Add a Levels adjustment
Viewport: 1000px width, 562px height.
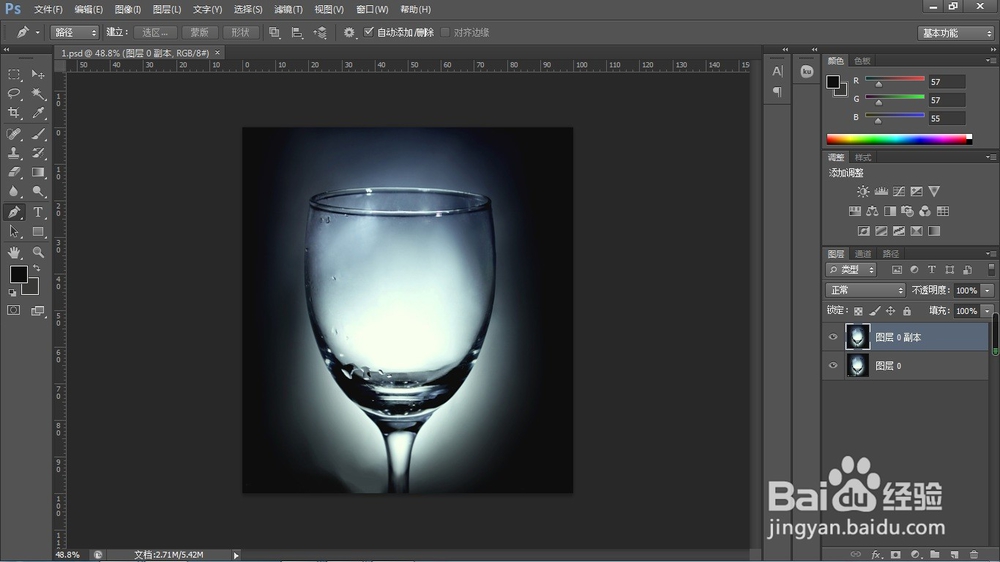[x=881, y=191]
